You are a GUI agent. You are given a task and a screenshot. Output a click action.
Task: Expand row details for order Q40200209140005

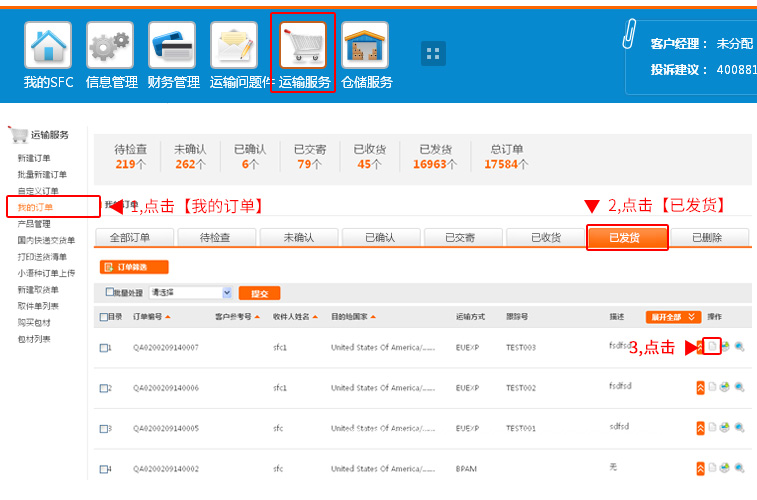pos(700,428)
